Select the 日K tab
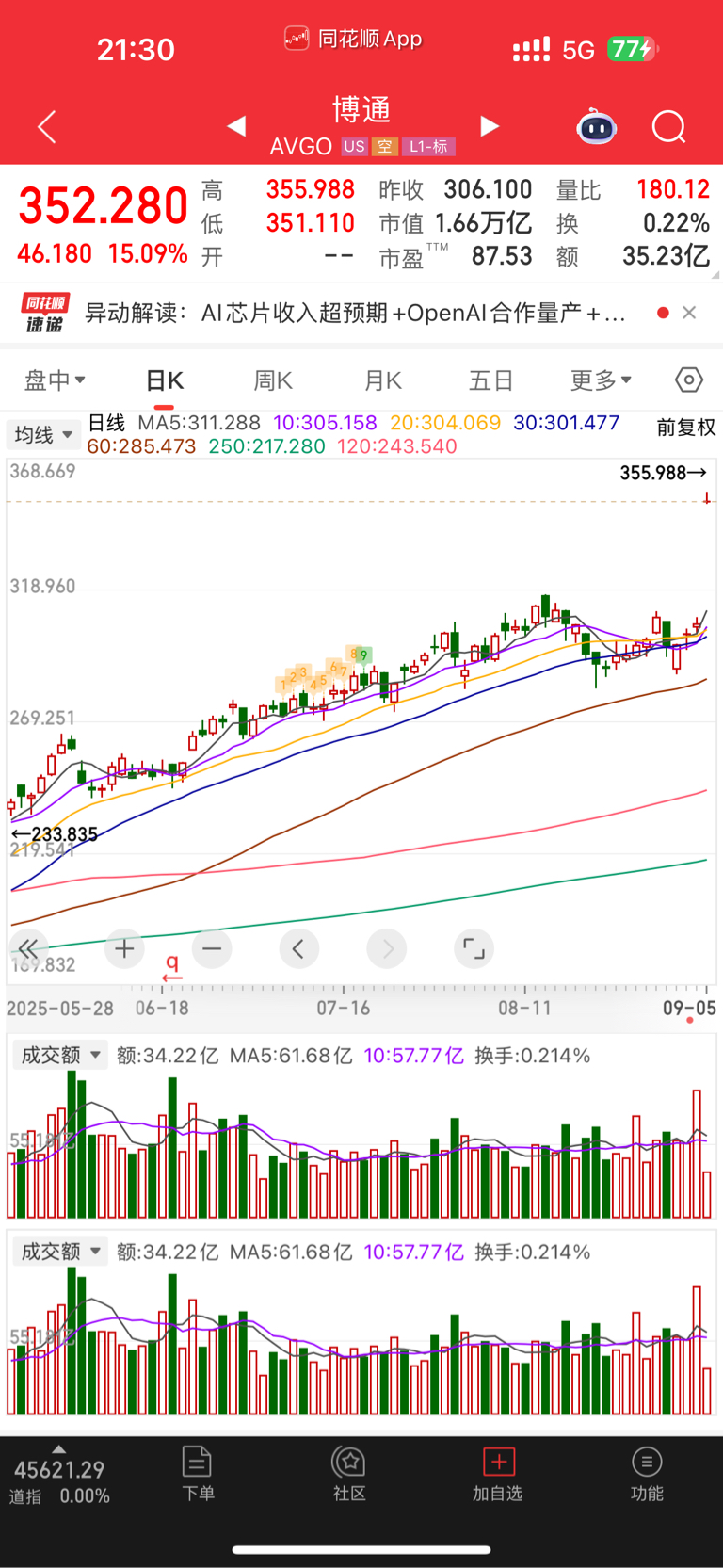 165,380
